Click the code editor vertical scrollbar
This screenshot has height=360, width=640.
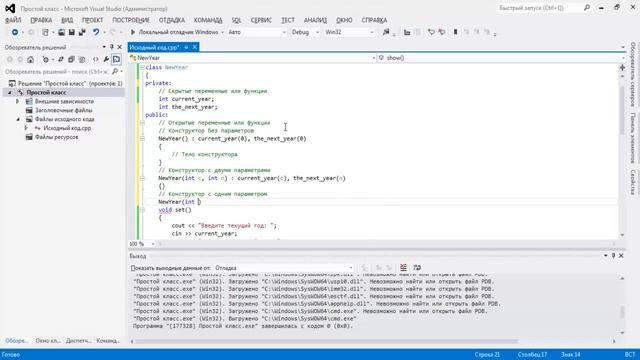(622, 112)
